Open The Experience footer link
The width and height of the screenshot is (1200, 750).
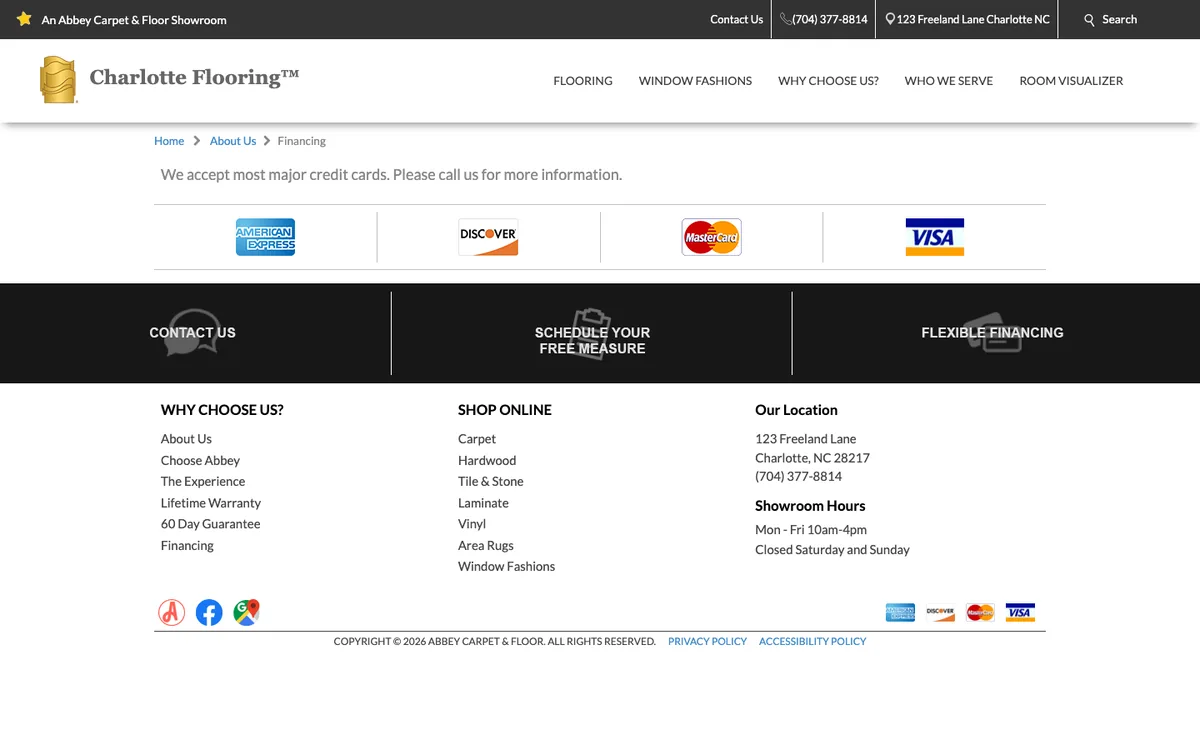coord(203,481)
